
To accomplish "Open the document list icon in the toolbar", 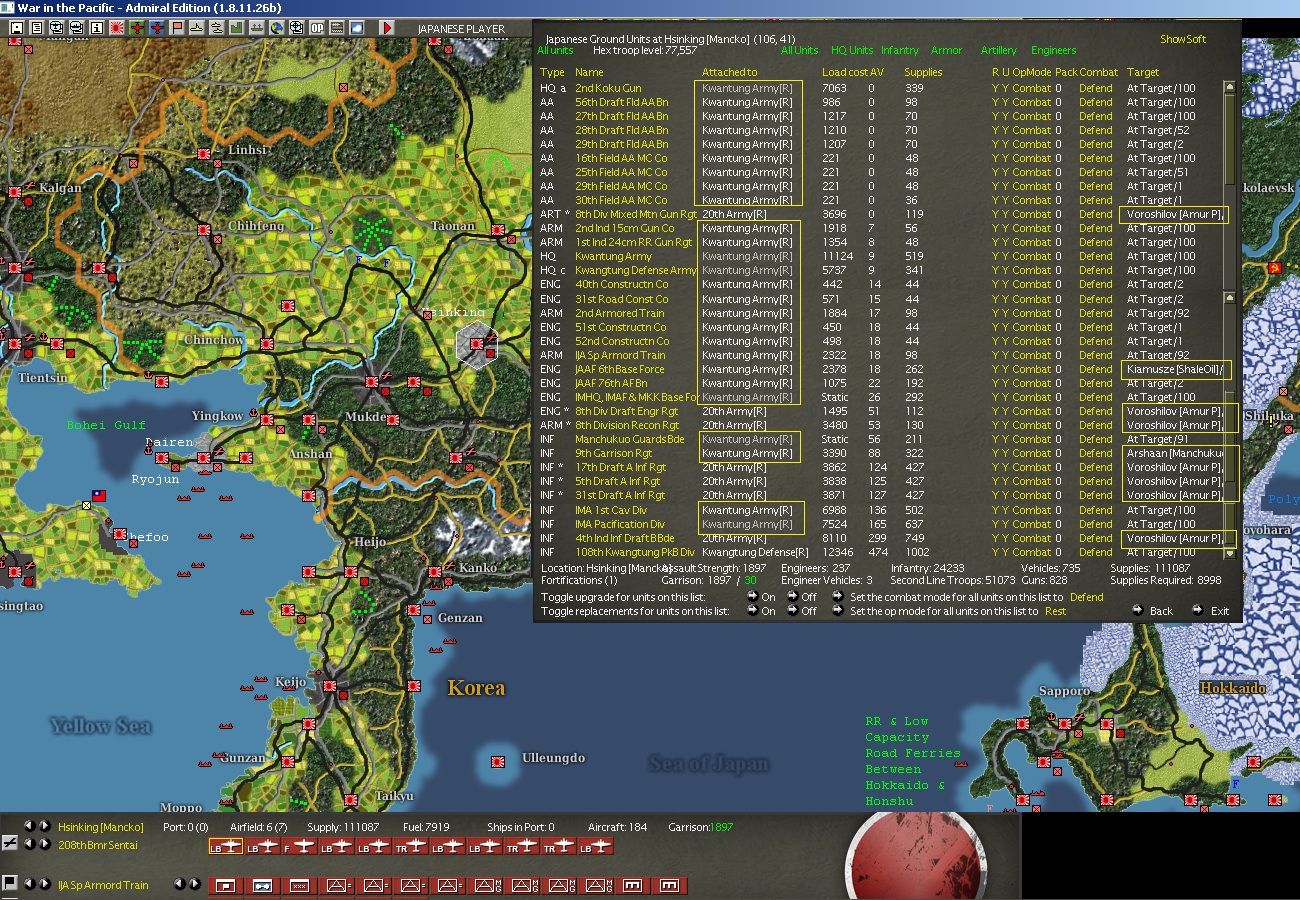I will (x=36, y=27).
